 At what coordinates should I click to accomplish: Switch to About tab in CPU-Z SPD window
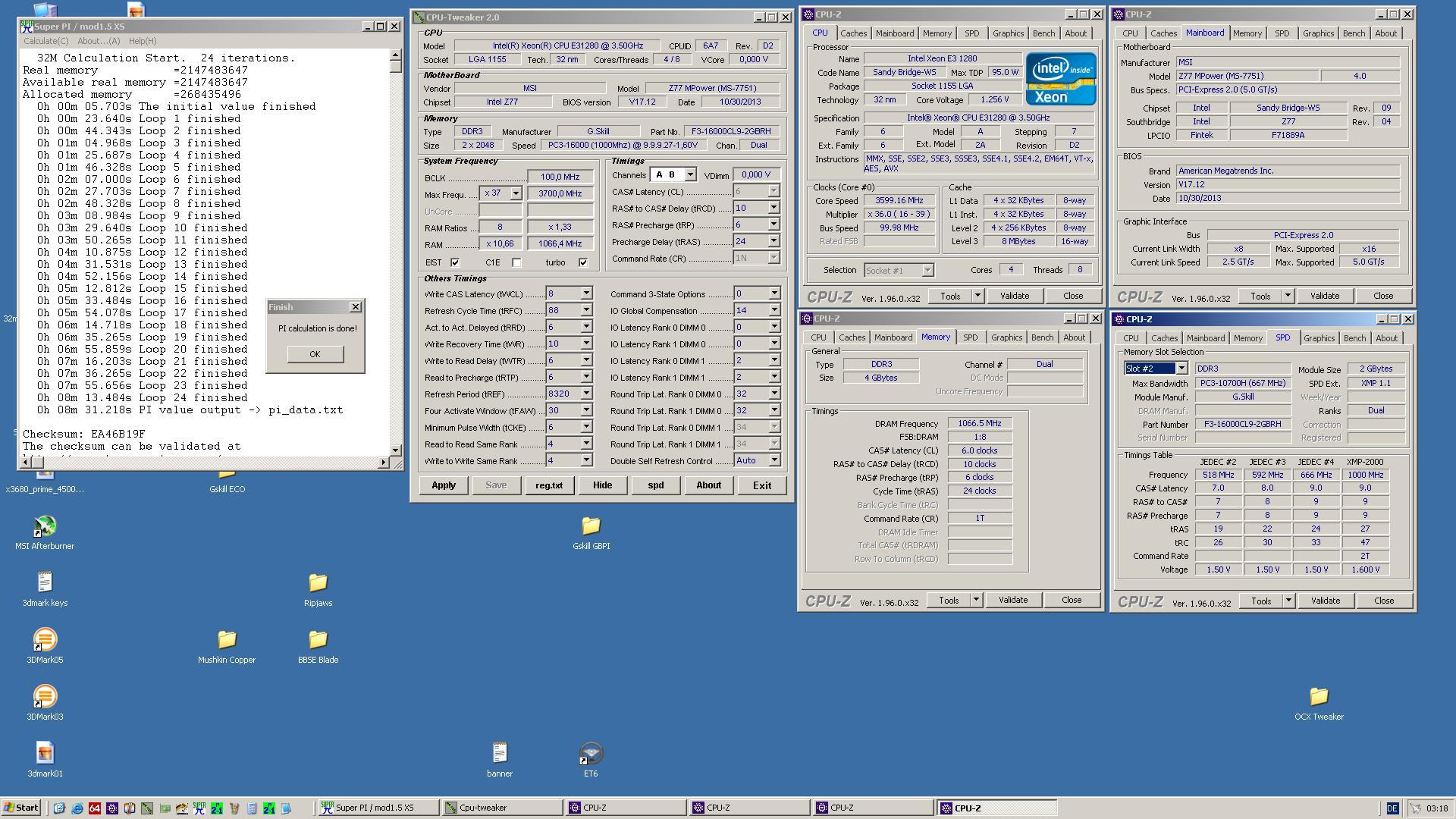(x=1386, y=338)
